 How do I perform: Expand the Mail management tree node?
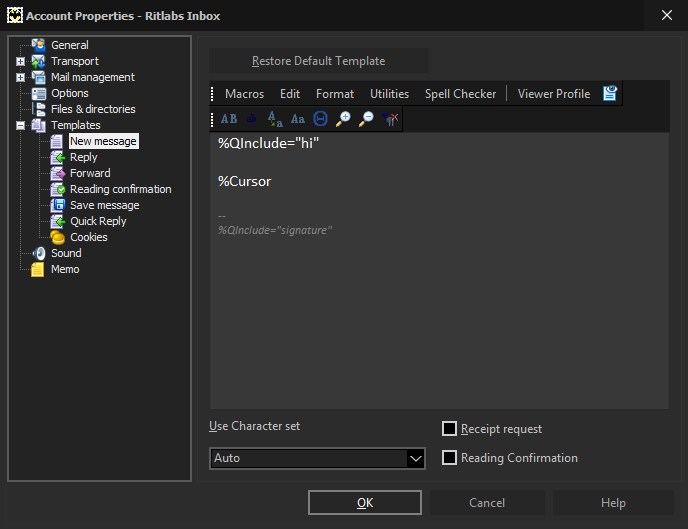20,78
